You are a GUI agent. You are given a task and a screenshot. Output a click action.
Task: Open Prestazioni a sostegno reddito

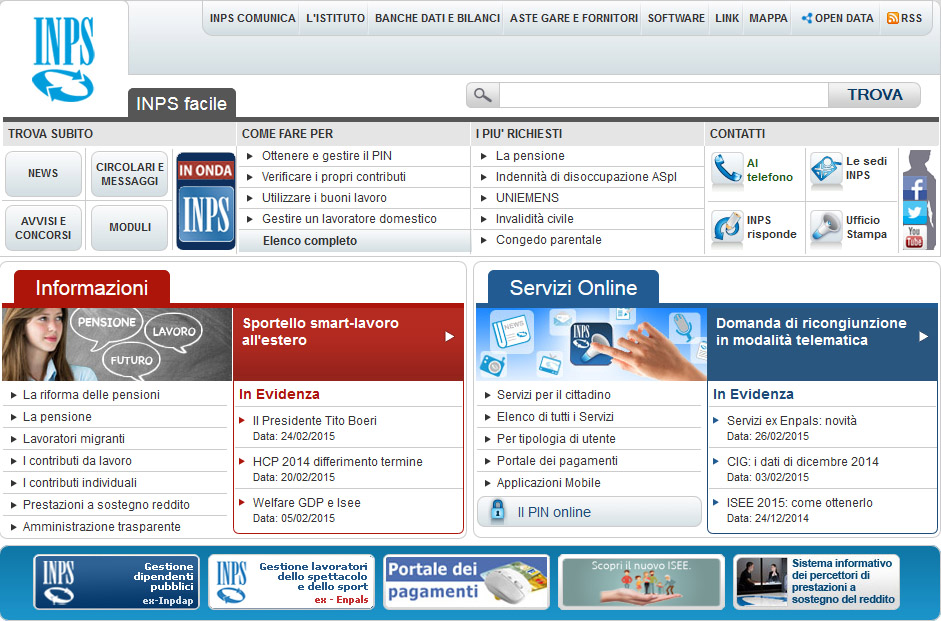106,505
